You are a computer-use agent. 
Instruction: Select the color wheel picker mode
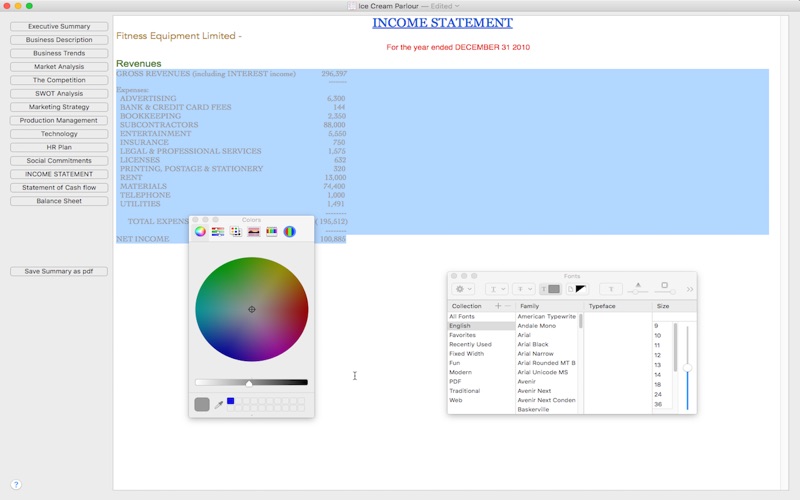tap(200, 231)
